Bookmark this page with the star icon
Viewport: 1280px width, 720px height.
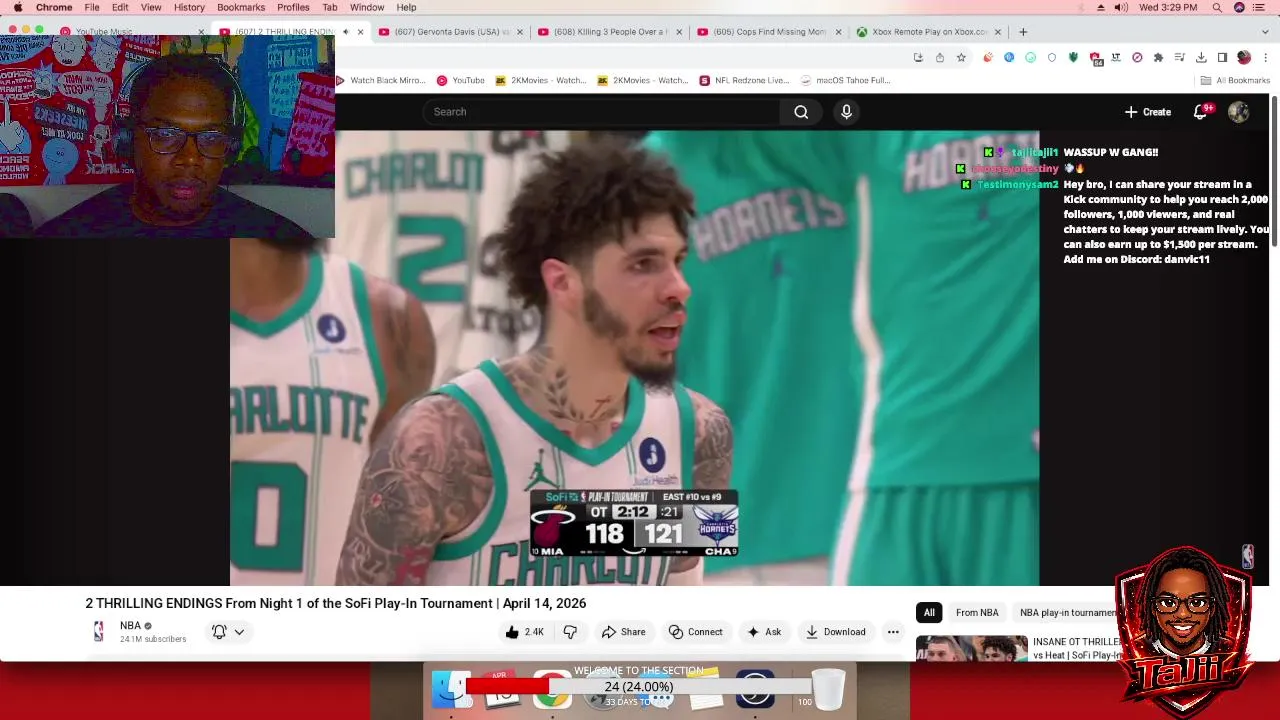(x=961, y=58)
